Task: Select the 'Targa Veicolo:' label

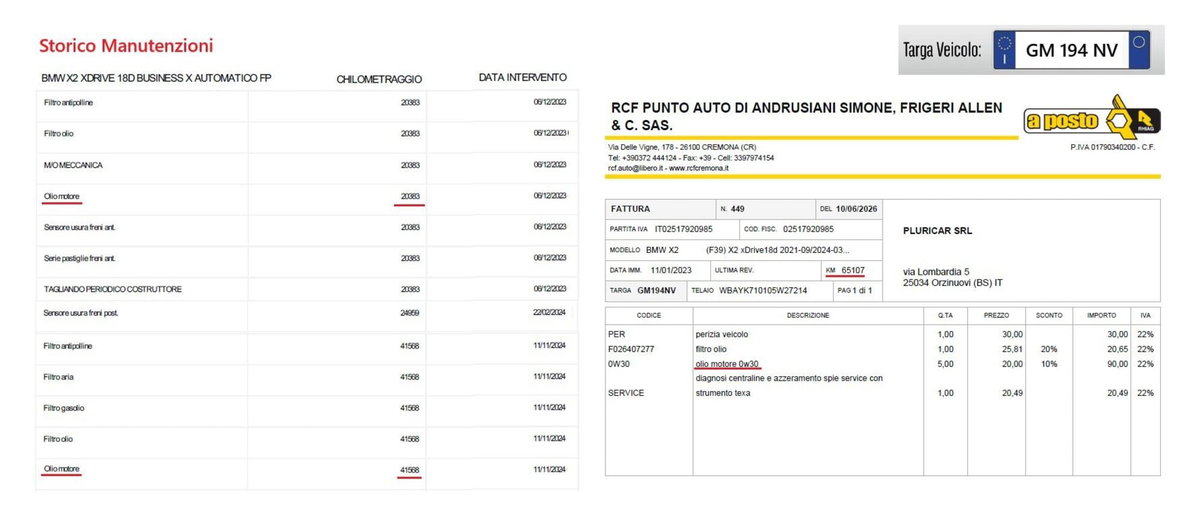Action: [942, 49]
